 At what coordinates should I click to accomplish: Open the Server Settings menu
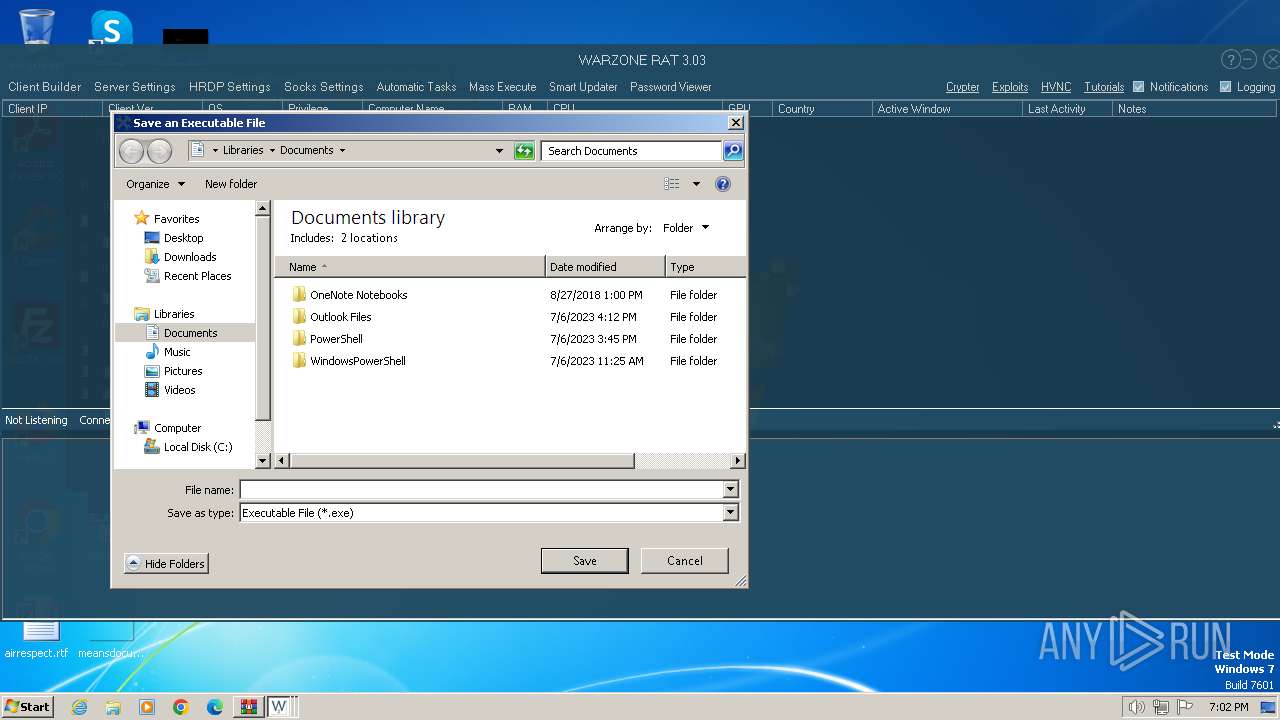click(134, 87)
